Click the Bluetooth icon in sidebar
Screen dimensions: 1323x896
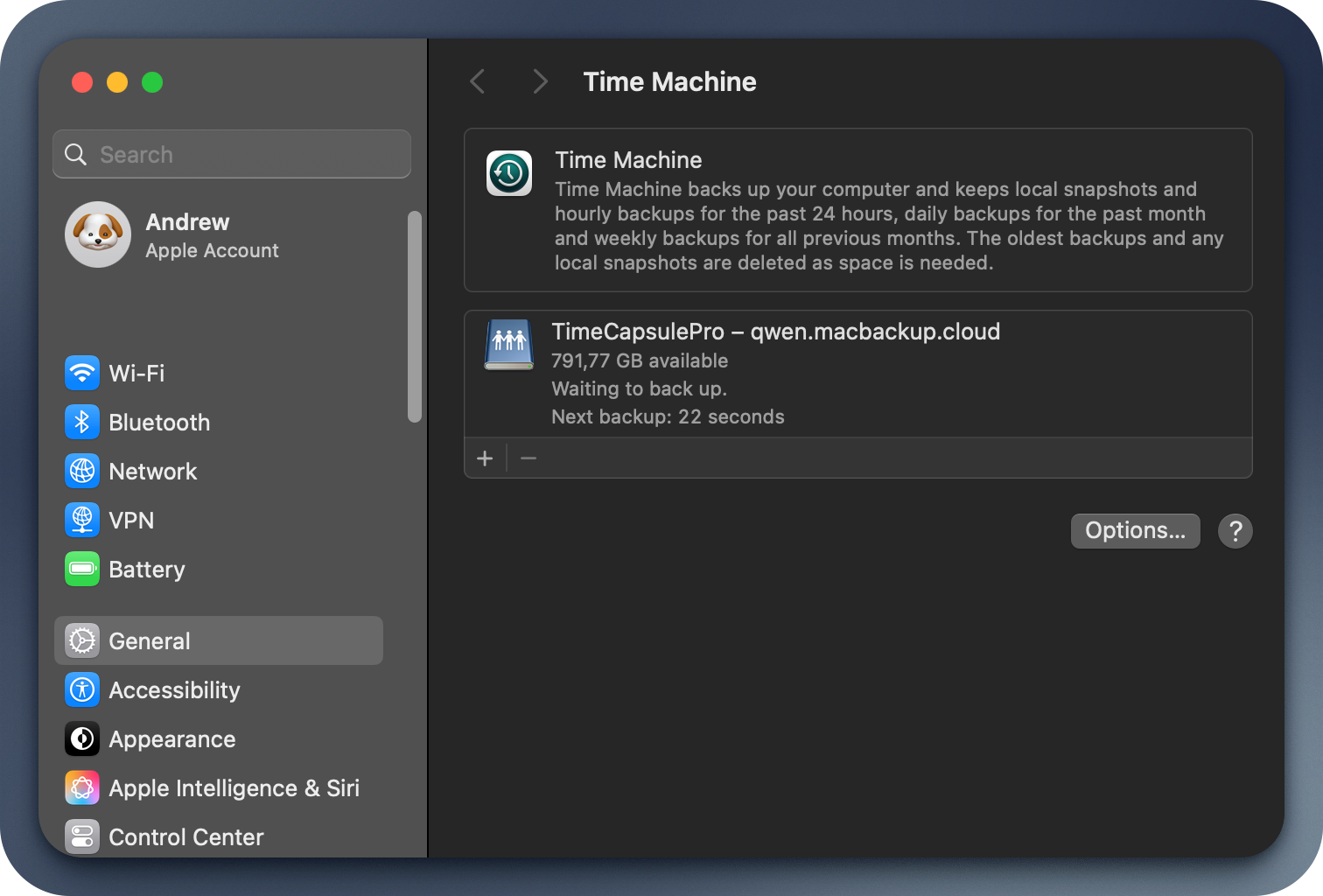click(x=82, y=423)
